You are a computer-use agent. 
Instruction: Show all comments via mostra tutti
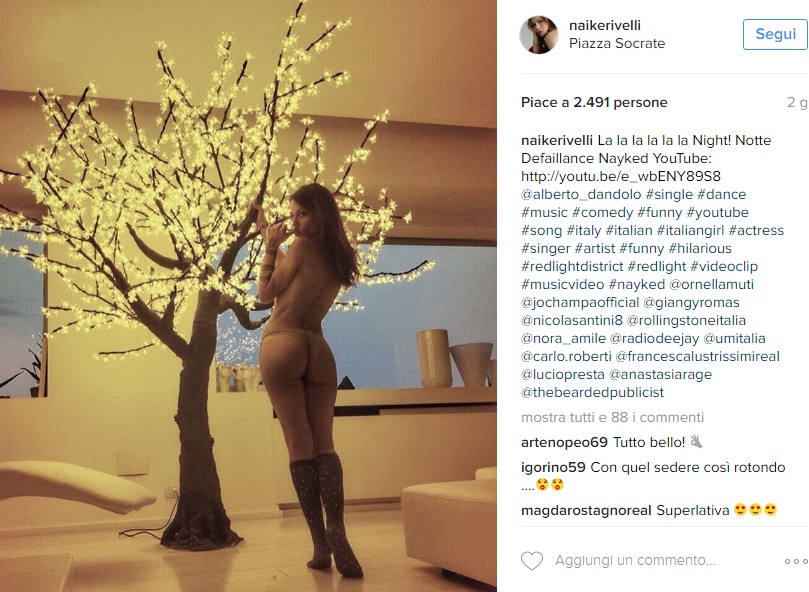612,417
